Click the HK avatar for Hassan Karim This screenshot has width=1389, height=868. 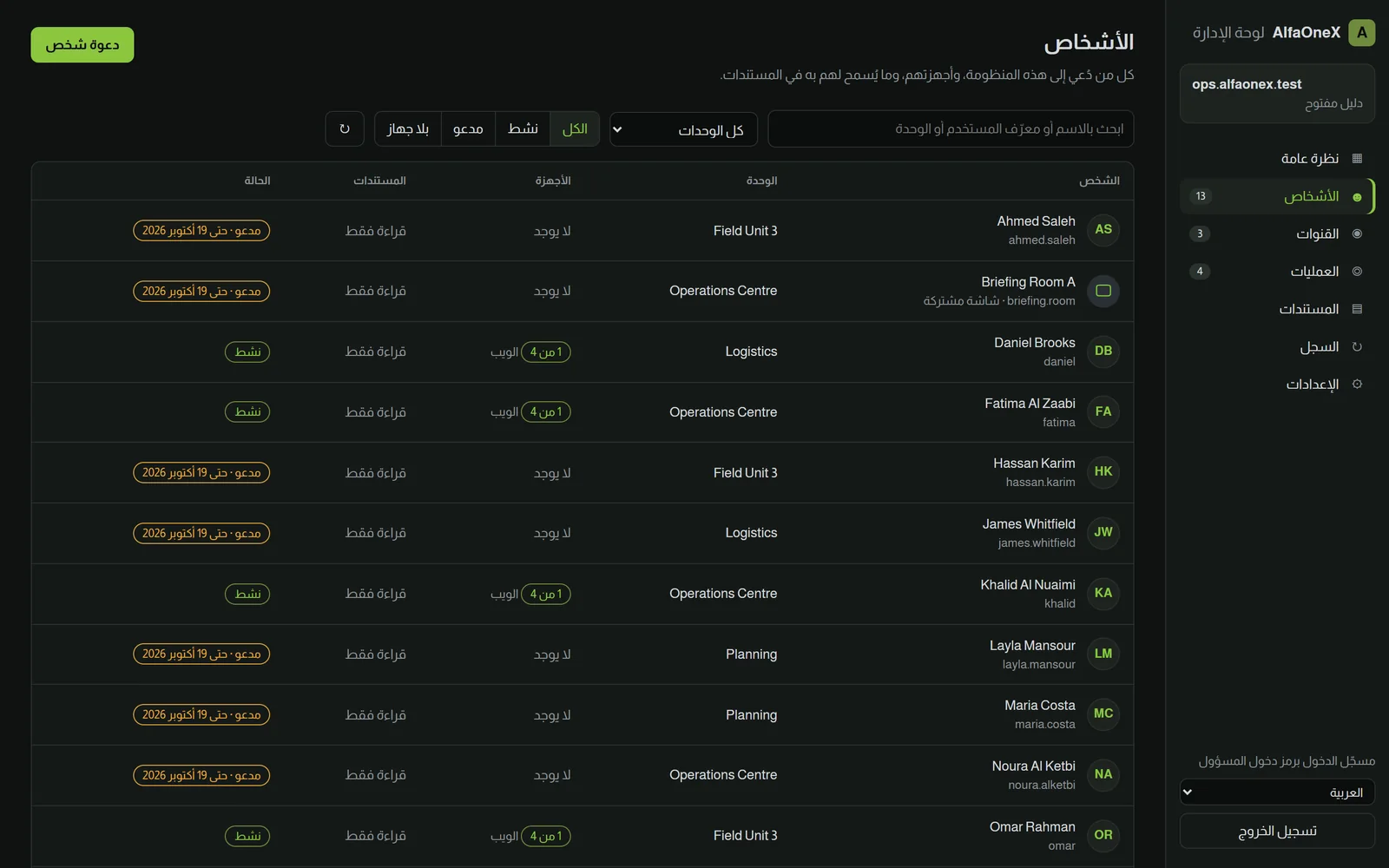point(1103,472)
